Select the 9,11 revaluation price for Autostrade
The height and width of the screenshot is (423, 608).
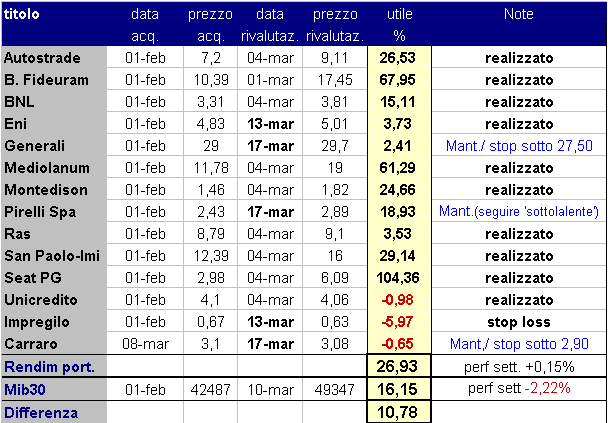point(335,58)
